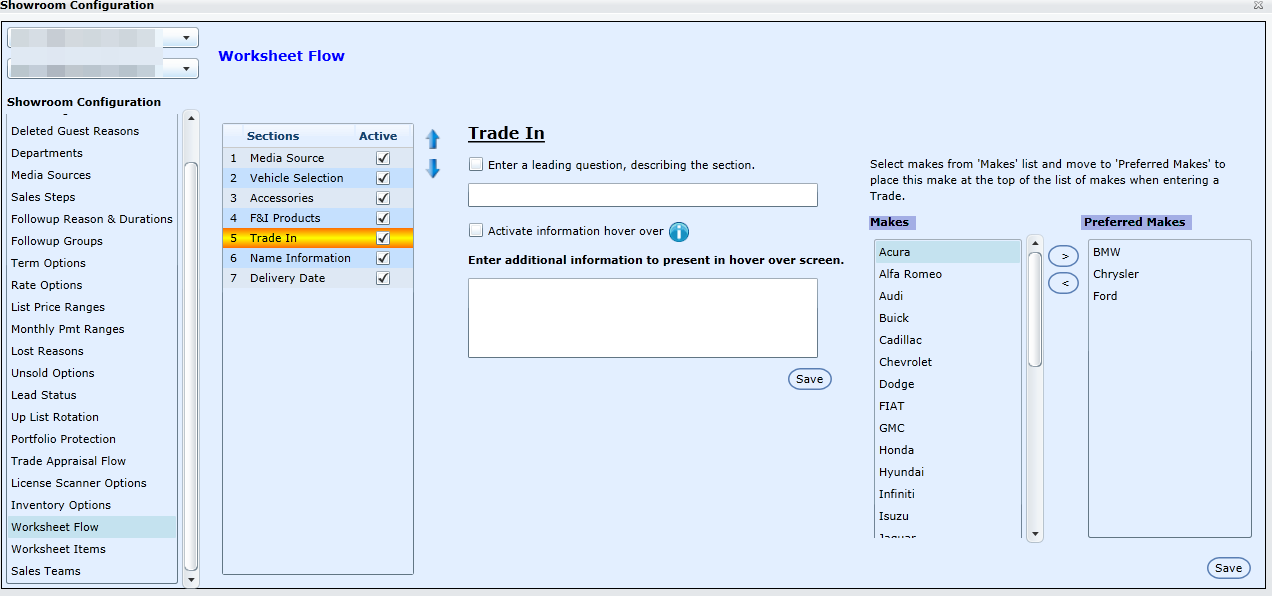Uncheck Delivery Date active checkbox
The image size is (1272, 596).
coord(382,278)
